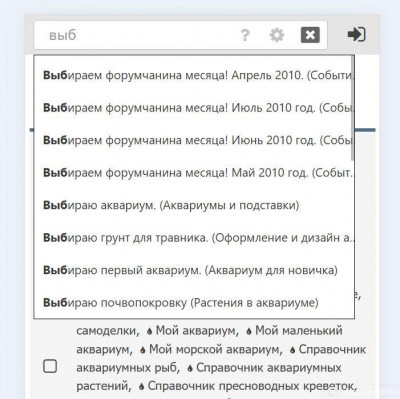The width and height of the screenshot is (400, 399).
Task: Open the search help question mark icon
Action: 245,35
